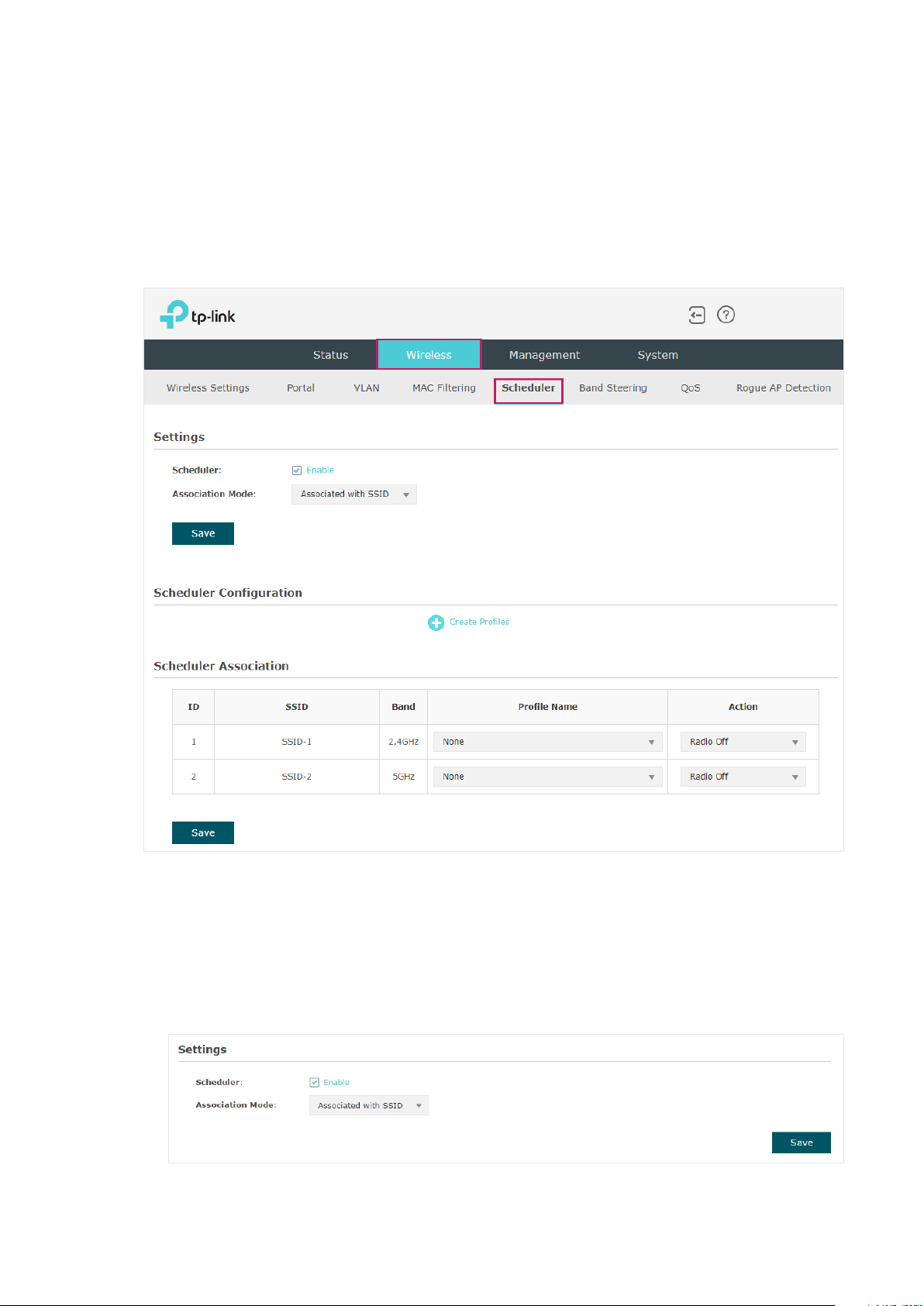Viewport: 924px width, 1306px height.
Task: Click Save below Scheduler Association table
Action: 203,832
